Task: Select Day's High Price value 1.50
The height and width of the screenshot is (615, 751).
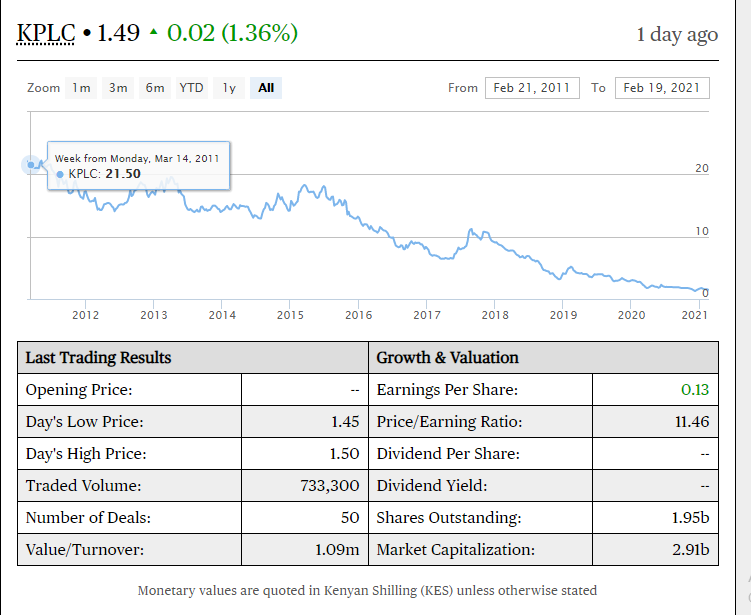Action: point(344,454)
